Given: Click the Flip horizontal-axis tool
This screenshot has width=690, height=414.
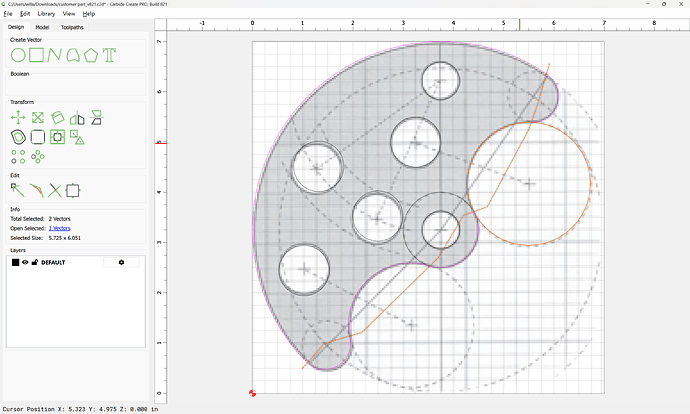Looking at the screenshot, I should coord(96,117).
